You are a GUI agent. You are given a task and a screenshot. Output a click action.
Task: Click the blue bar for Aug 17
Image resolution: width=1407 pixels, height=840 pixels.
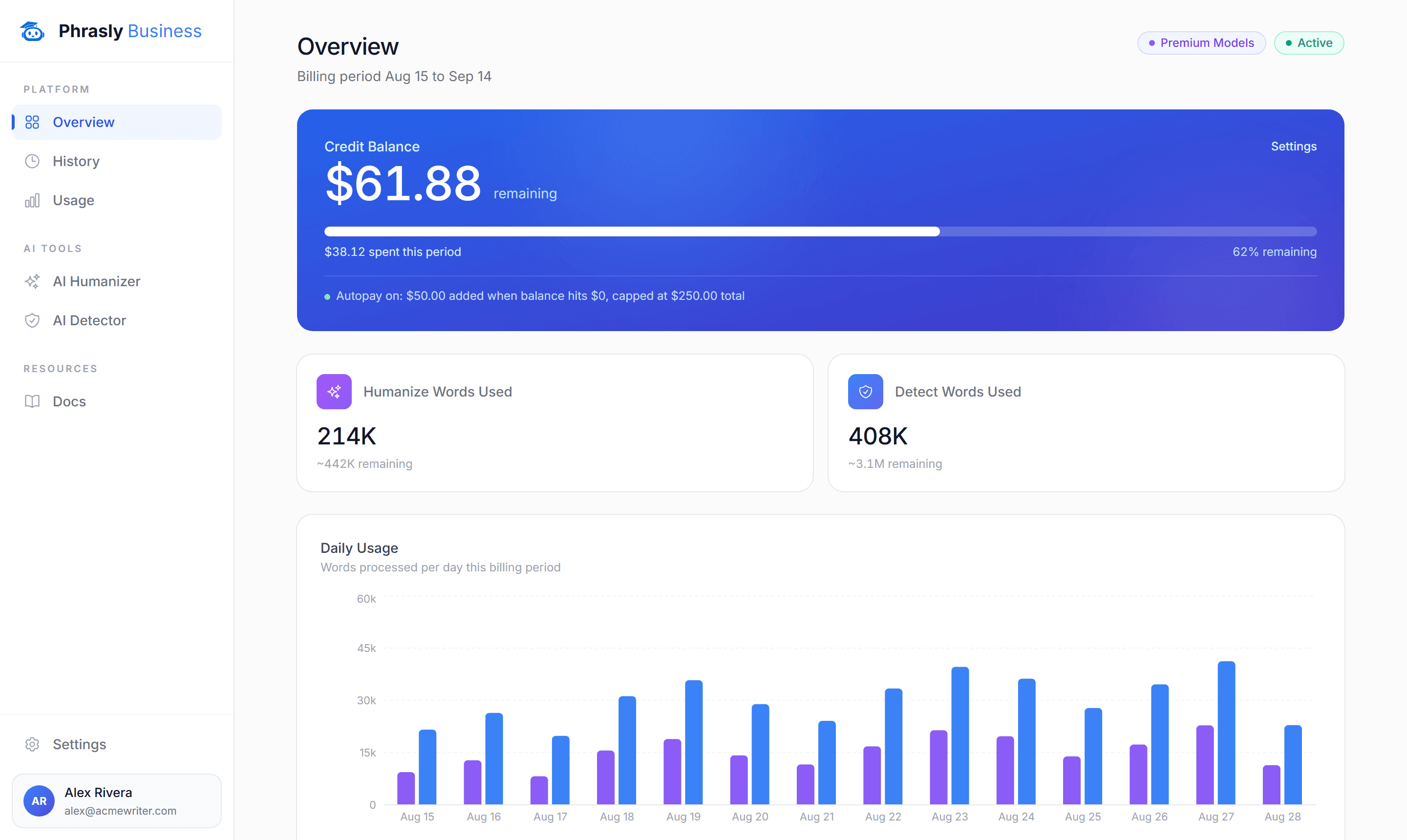[x=560, y=770]
